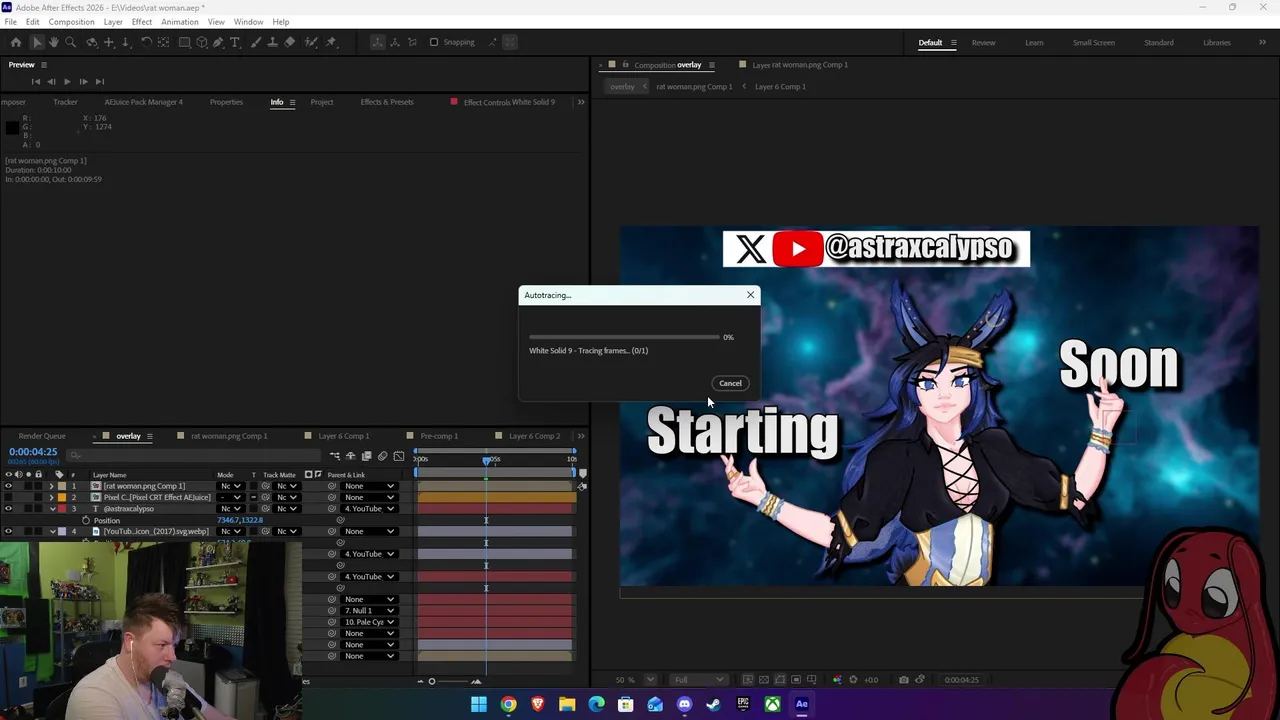Click the reset exposure icon
Screen dimensions: 1280x720
point(853,680)
